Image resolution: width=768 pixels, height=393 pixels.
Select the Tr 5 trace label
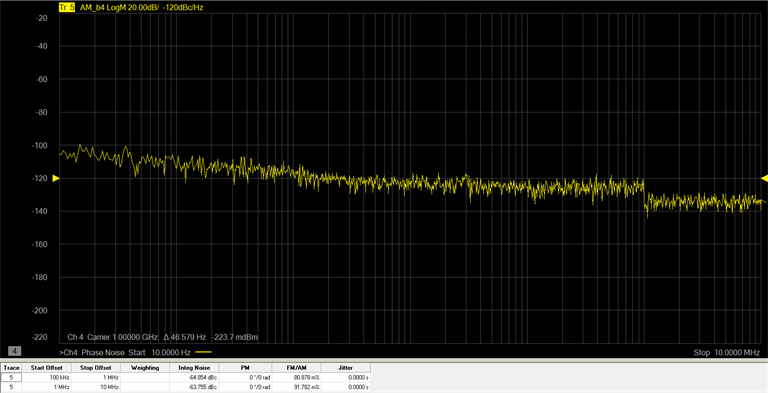click(67, 8)
